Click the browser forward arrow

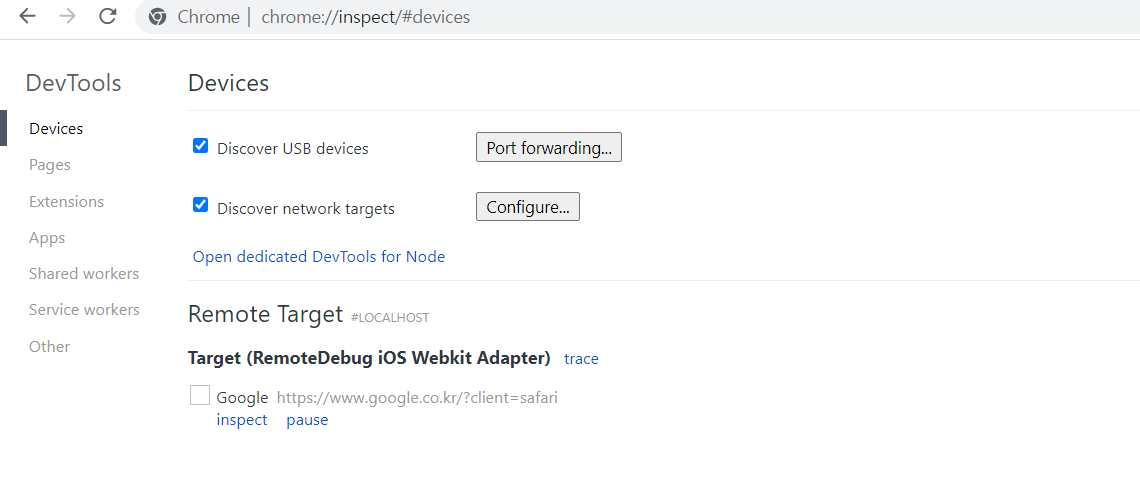[x=68, y=17]
